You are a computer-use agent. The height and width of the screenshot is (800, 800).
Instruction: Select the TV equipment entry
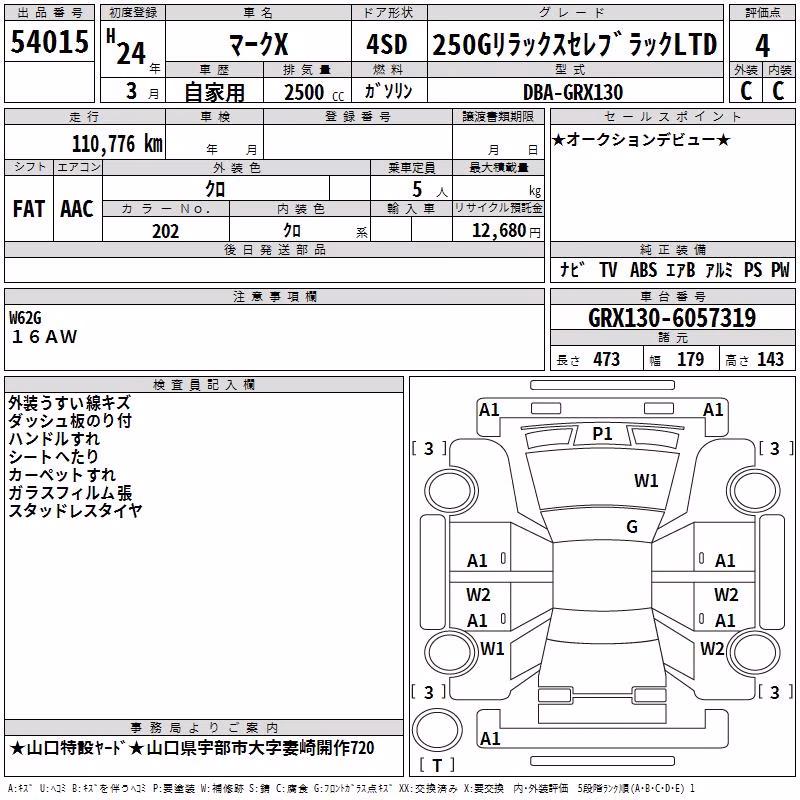(x=608, y=270)
